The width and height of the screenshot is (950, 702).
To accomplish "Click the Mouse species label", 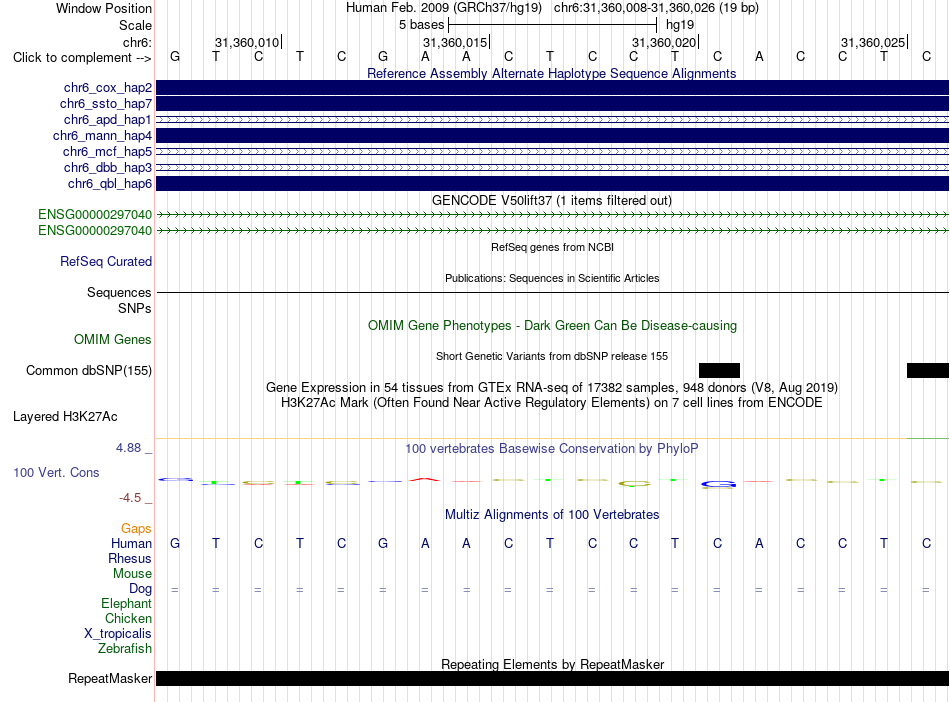I will [132, 574].
